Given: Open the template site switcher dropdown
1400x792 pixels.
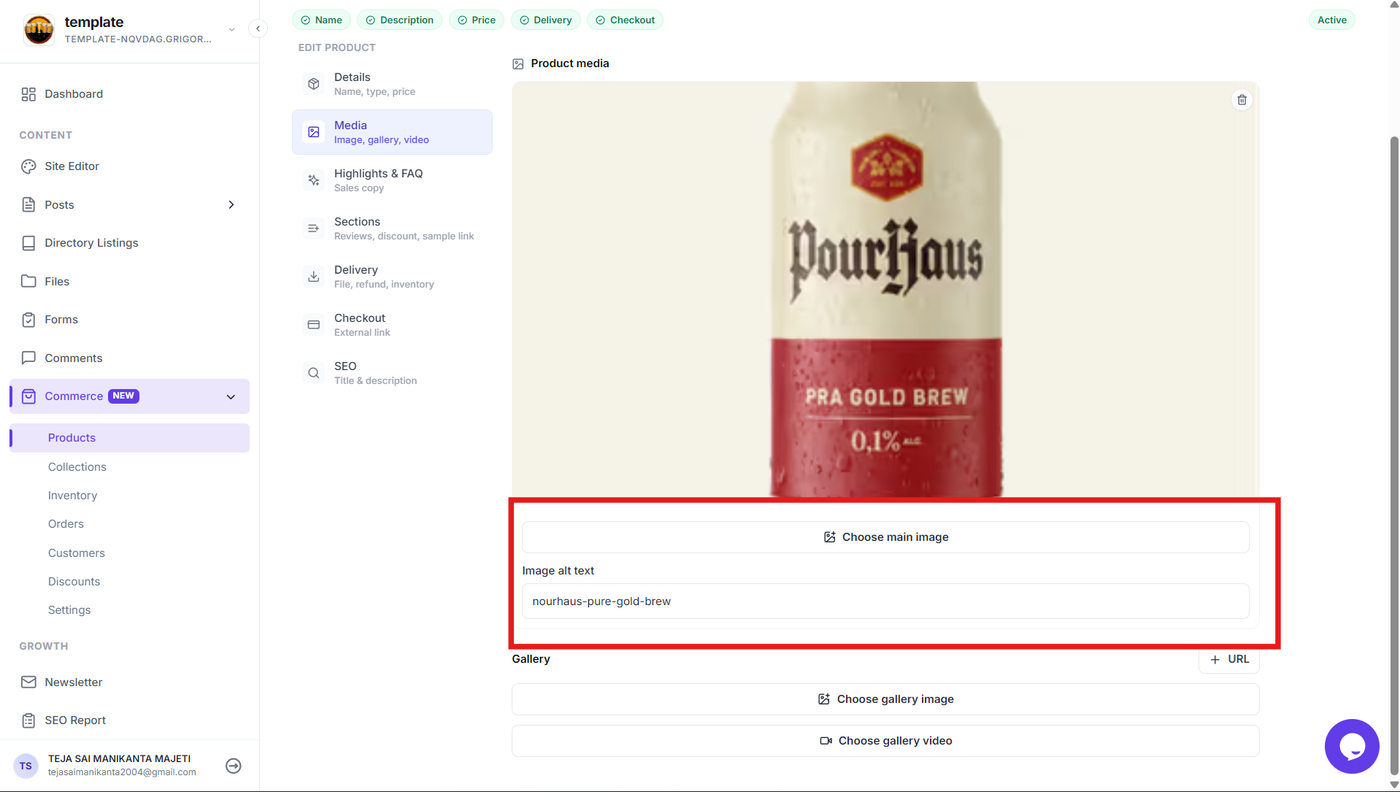Looking at the screenshot, I should [x=232, y=30].
